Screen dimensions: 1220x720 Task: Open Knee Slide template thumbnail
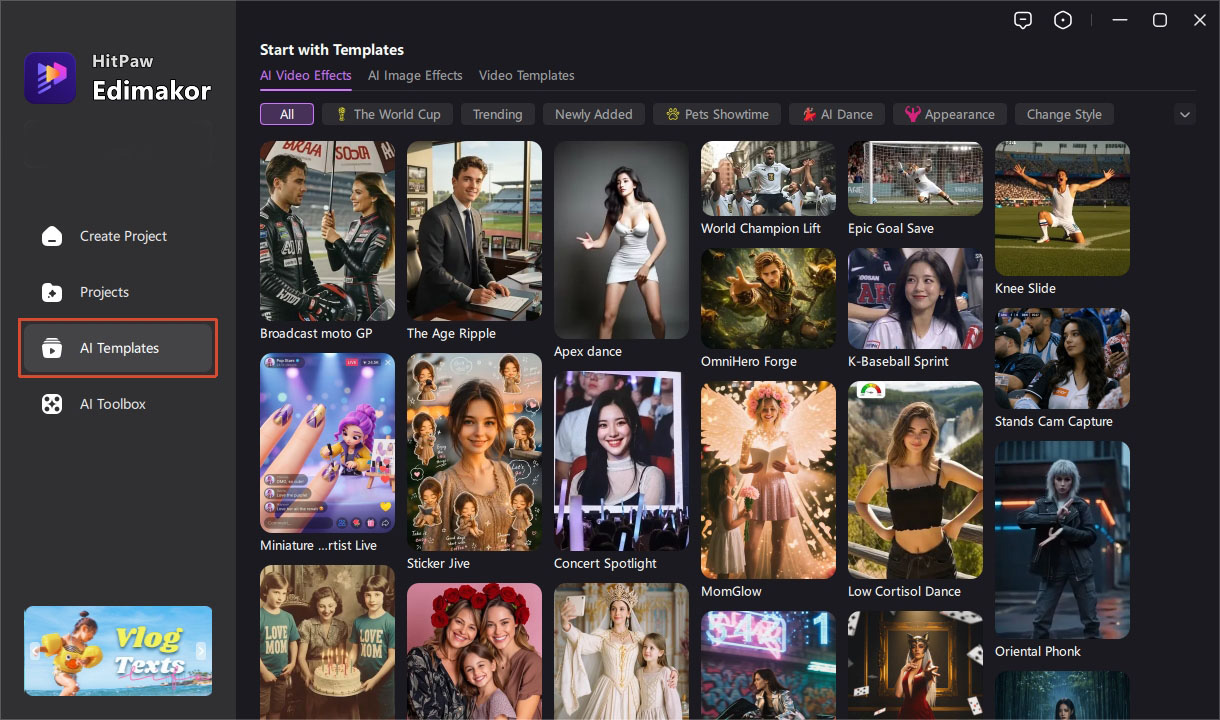[1062, 208]
